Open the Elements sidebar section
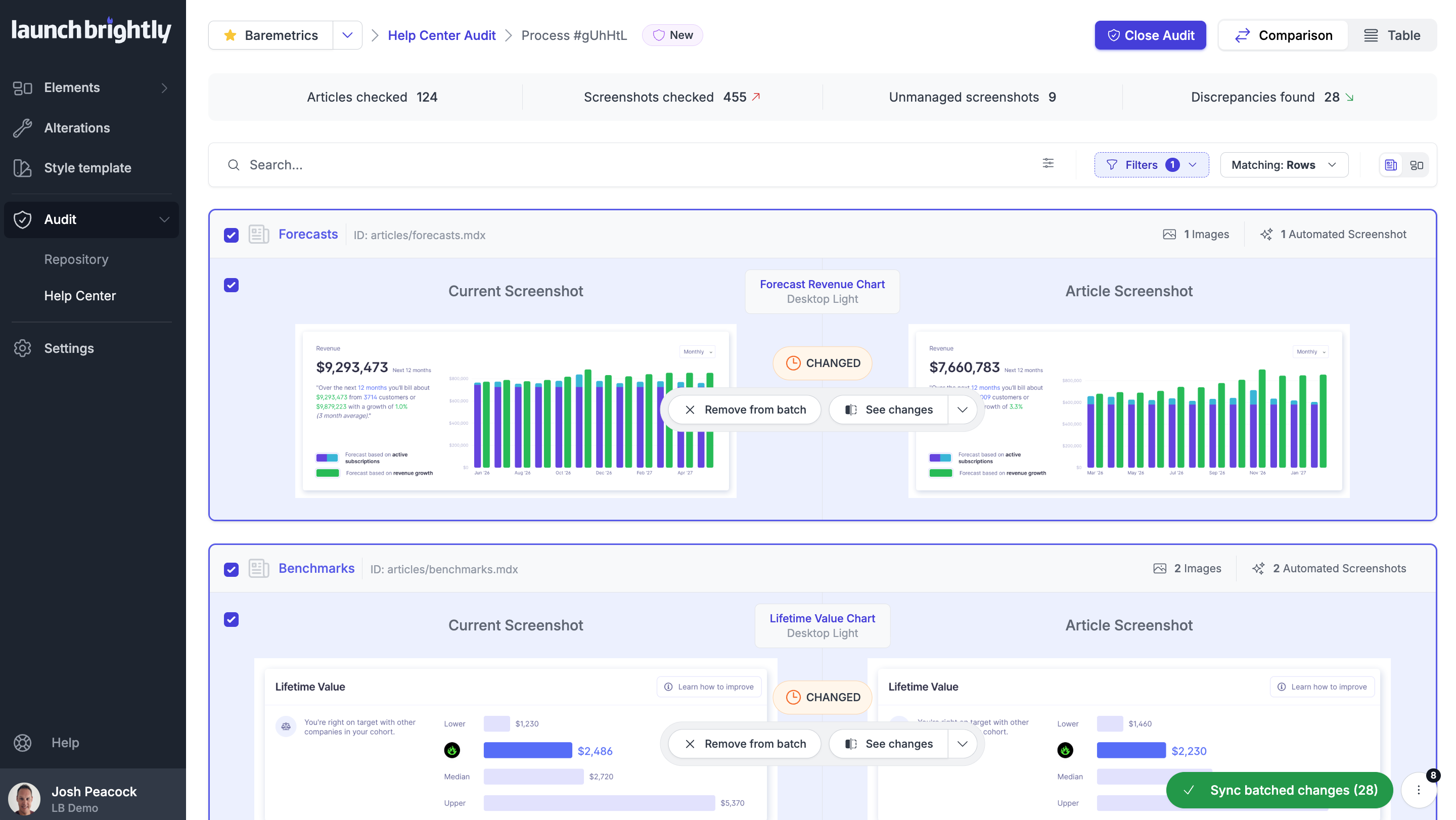1456x820 pixels. [91, 87]
